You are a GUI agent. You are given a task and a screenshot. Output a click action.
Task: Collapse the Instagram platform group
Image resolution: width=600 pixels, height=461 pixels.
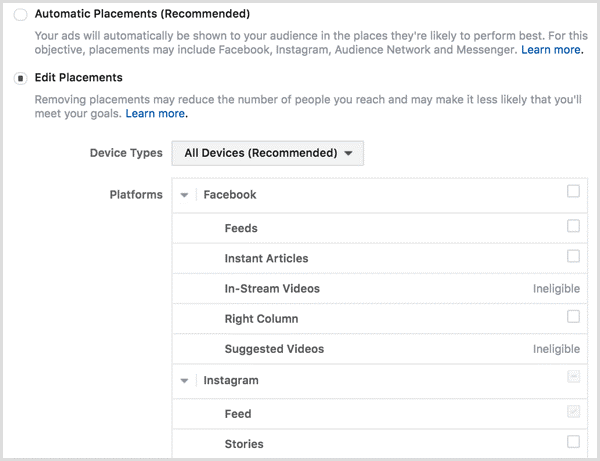click(185, 381)
